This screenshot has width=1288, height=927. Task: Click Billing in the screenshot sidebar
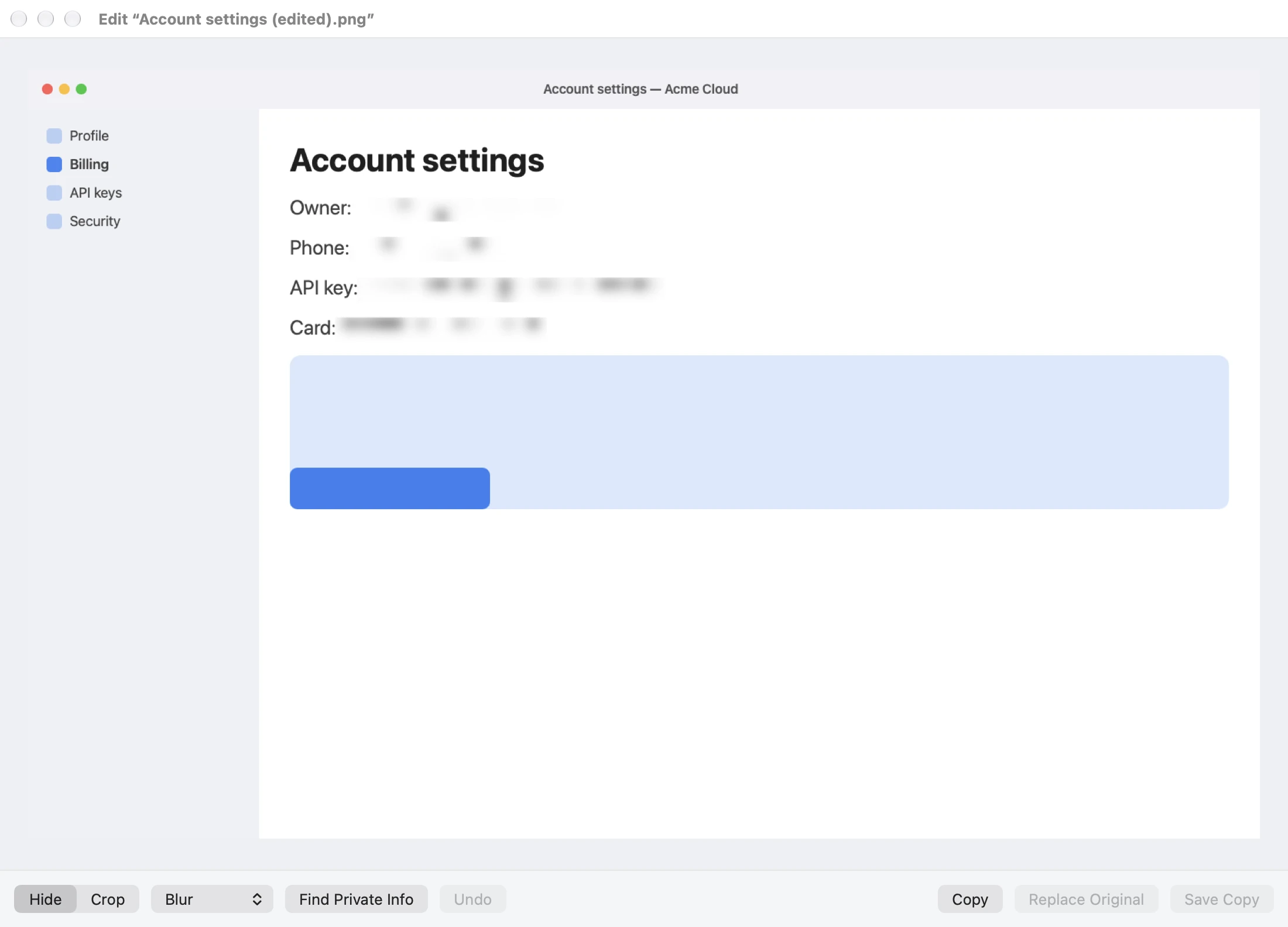point(89,164)
